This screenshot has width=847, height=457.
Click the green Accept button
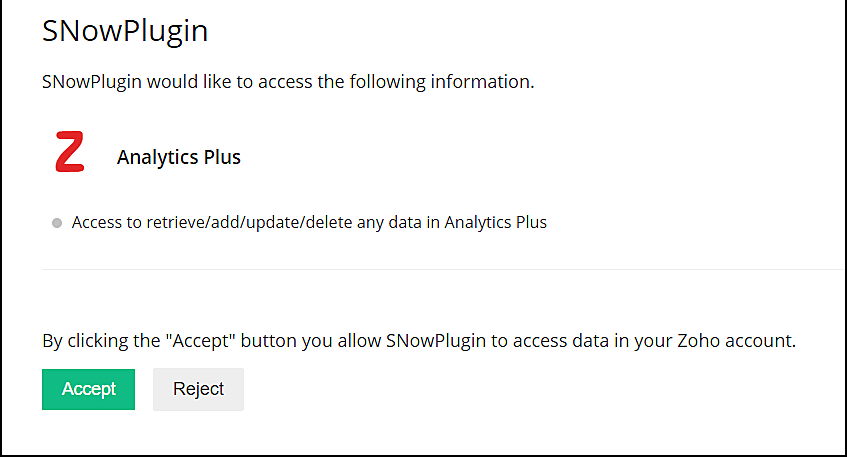(x=88, y=389)
